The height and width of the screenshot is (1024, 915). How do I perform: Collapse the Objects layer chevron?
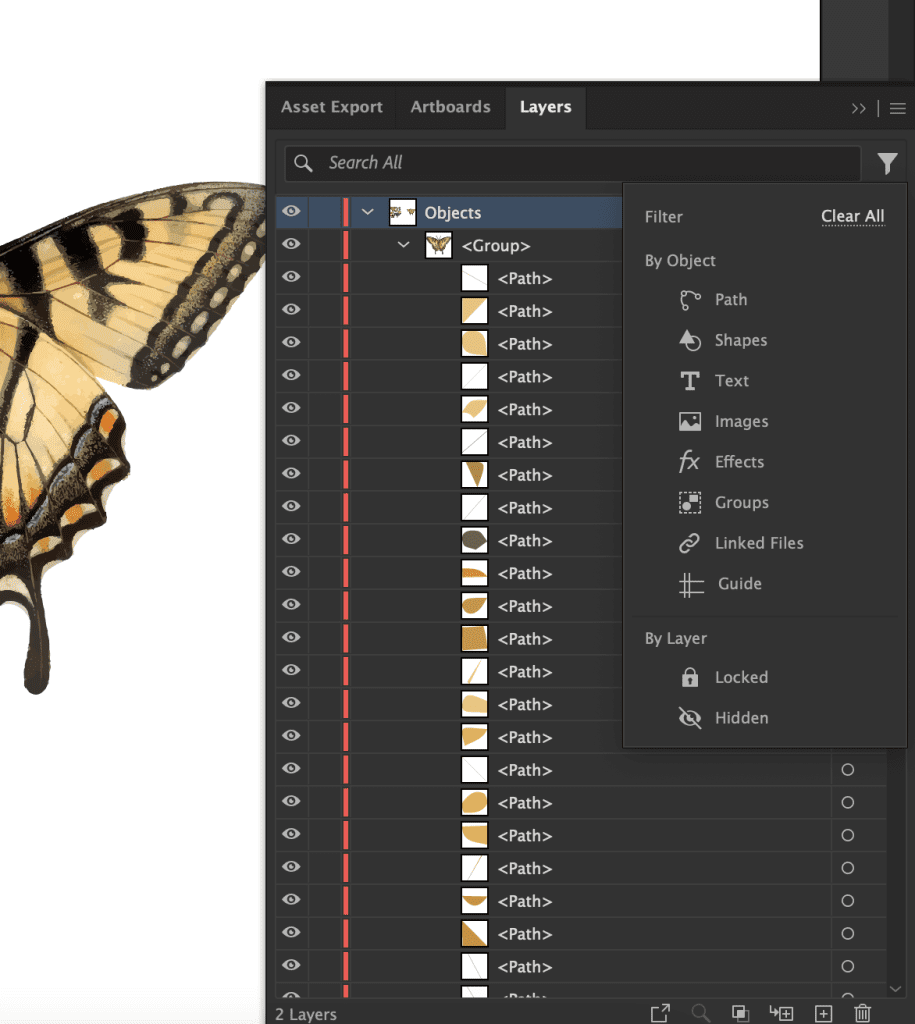tap(368, 212)
